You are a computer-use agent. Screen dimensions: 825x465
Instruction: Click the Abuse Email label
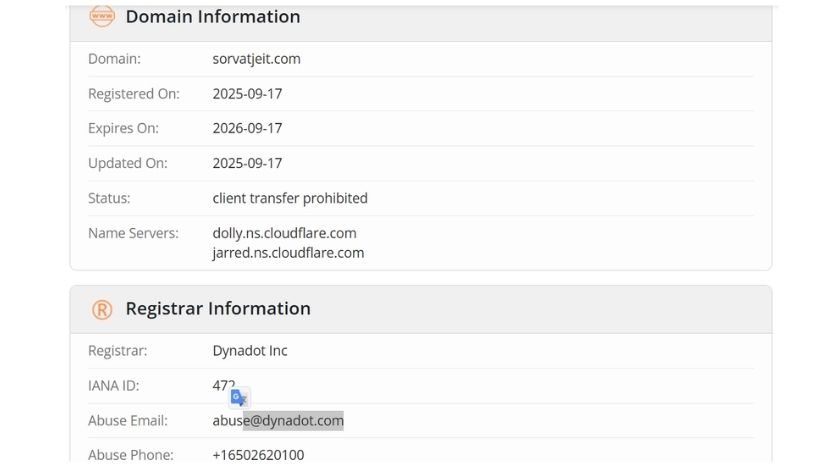click(128, 421)
